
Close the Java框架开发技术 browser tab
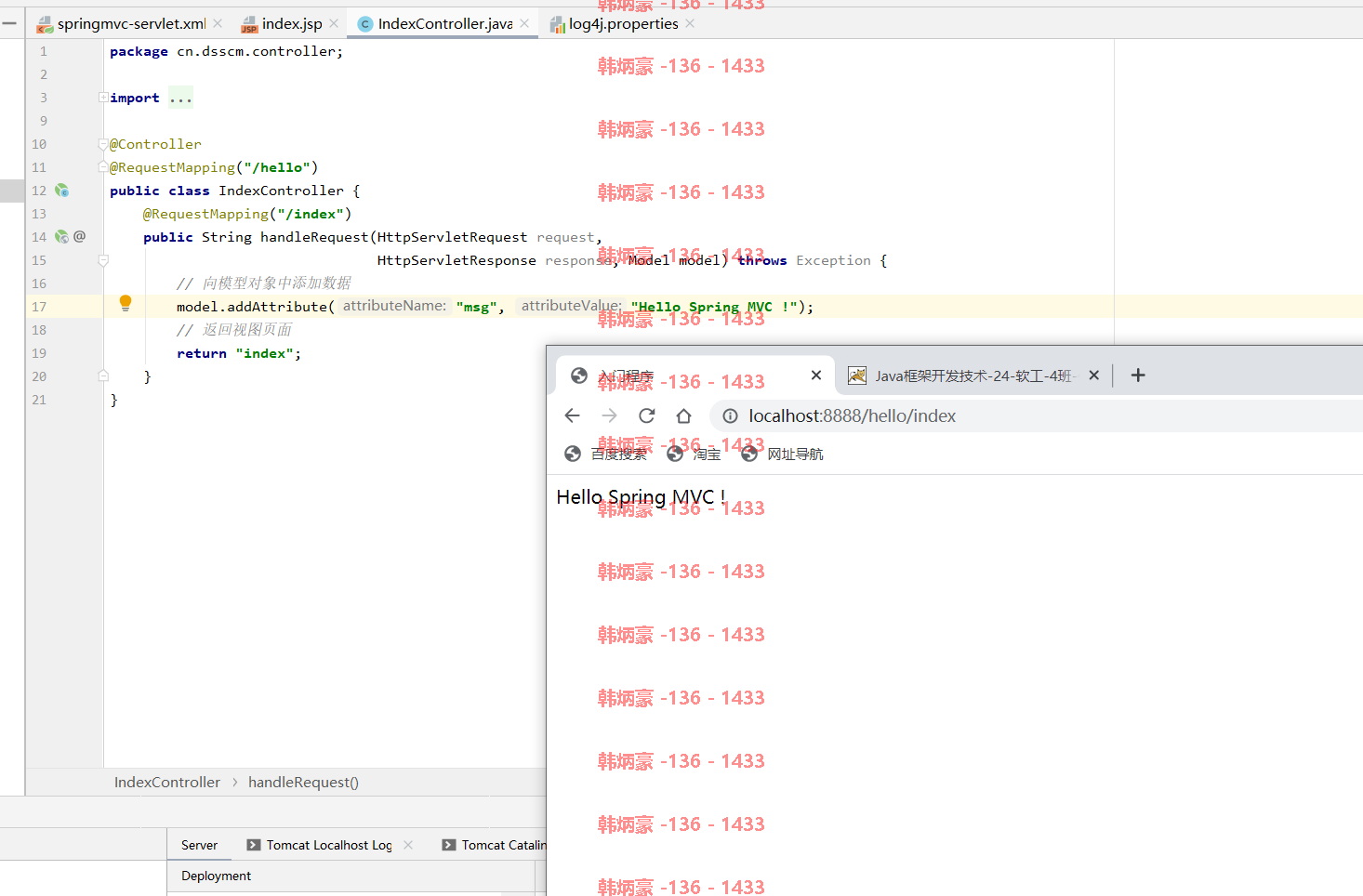click(1094, 376)
